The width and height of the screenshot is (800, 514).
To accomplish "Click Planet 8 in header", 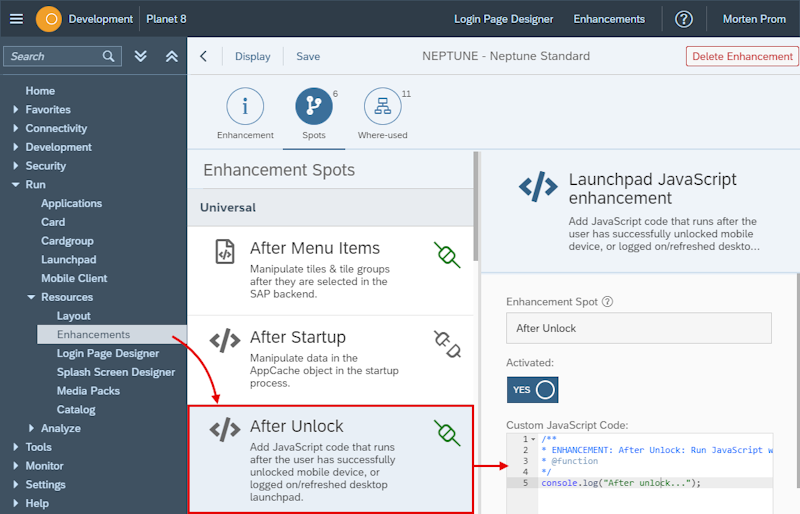I will pos(166,19).
